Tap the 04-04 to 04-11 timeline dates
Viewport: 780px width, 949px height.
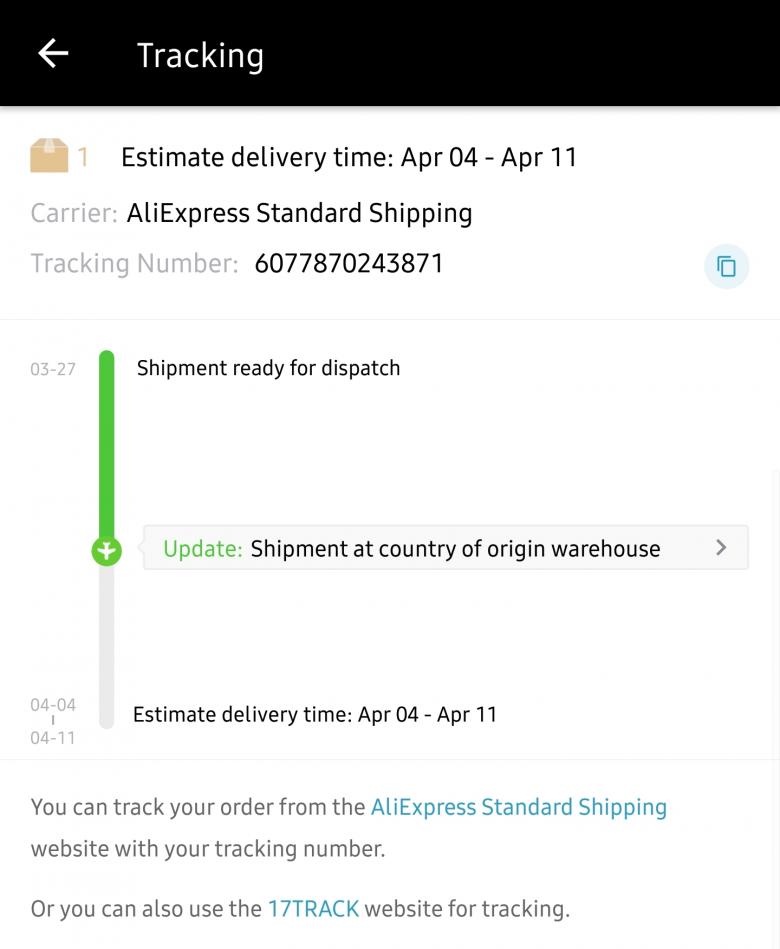(53, 721)
